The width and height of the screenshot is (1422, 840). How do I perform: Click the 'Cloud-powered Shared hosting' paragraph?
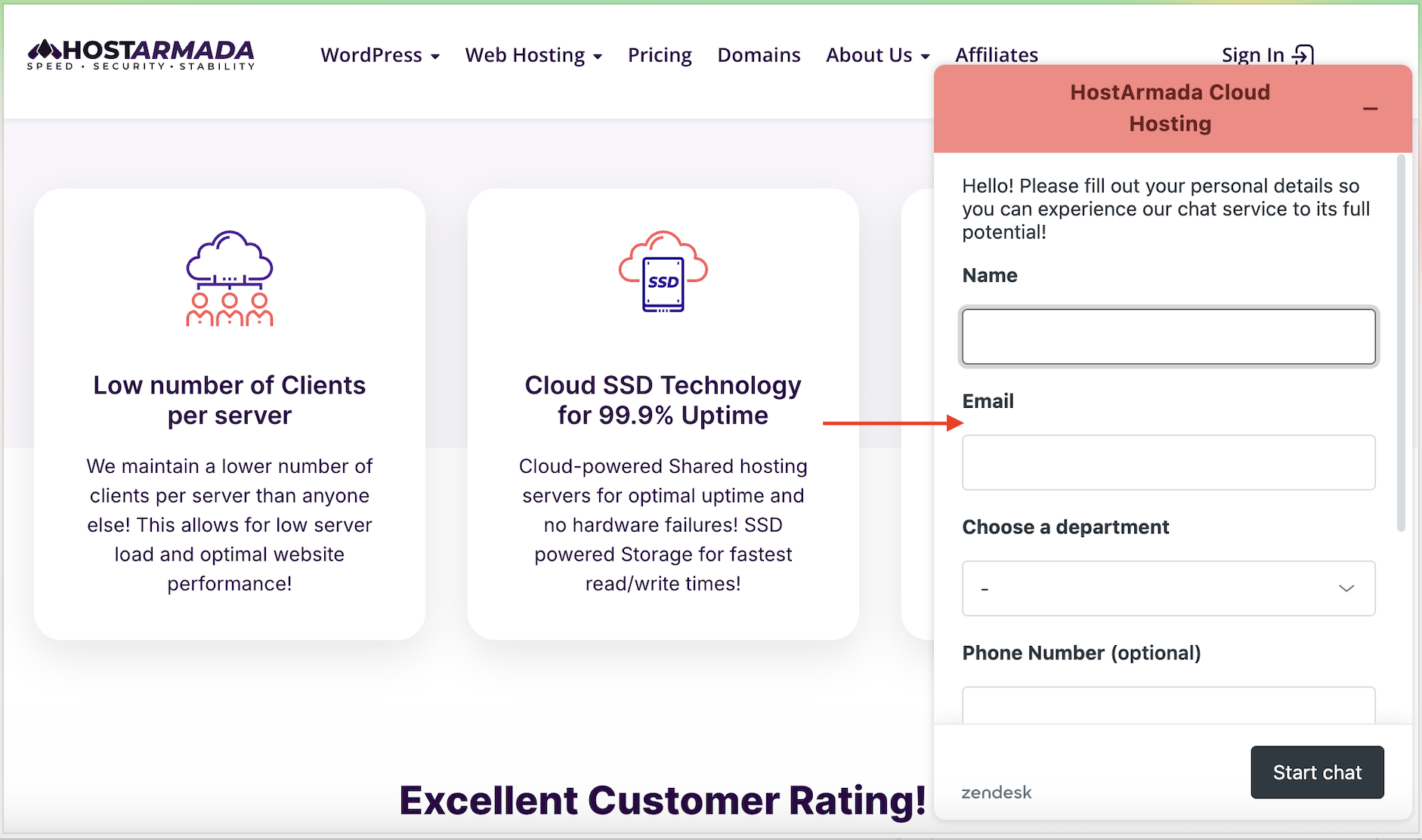tap(663, 525)
